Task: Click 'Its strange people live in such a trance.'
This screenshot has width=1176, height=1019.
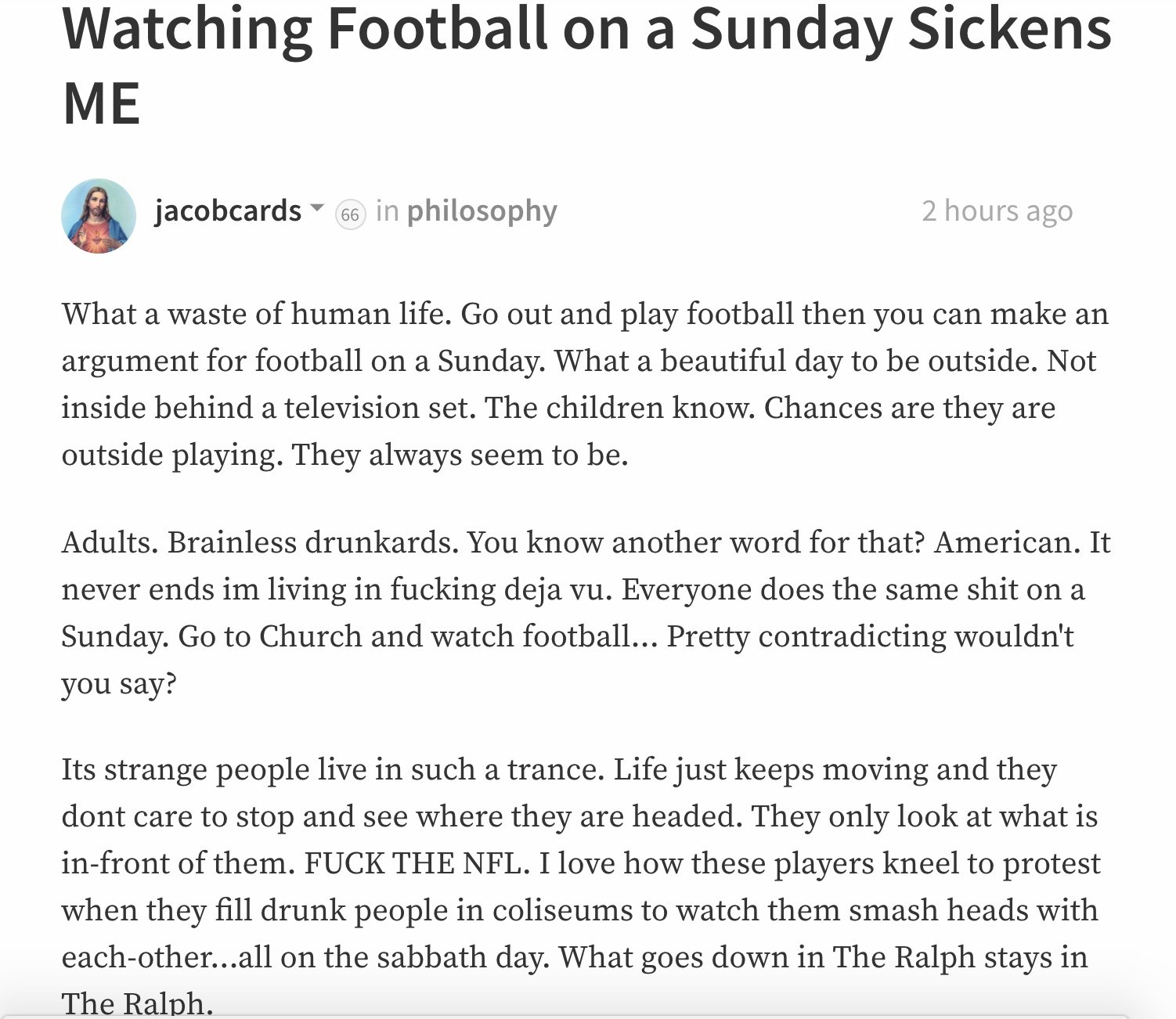Action: (x=333, y=769)
